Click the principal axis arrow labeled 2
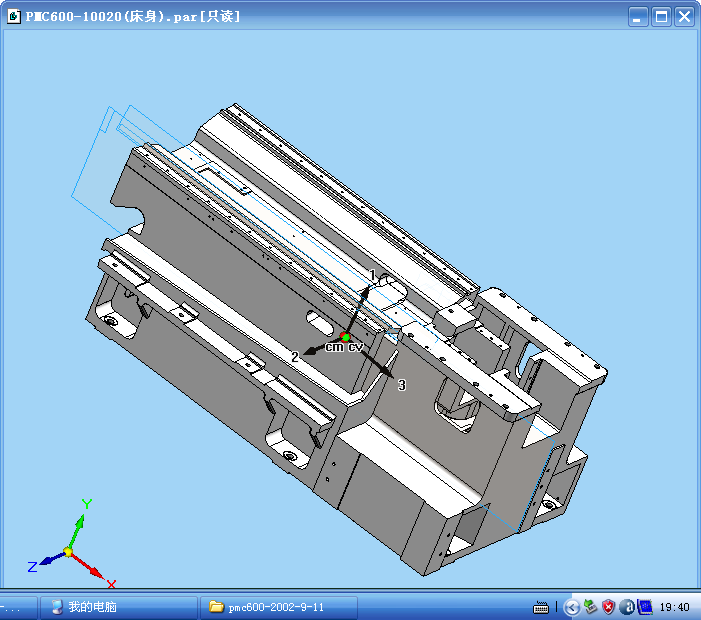This screenshot has width=701, height=620. (x=321, y=348)
